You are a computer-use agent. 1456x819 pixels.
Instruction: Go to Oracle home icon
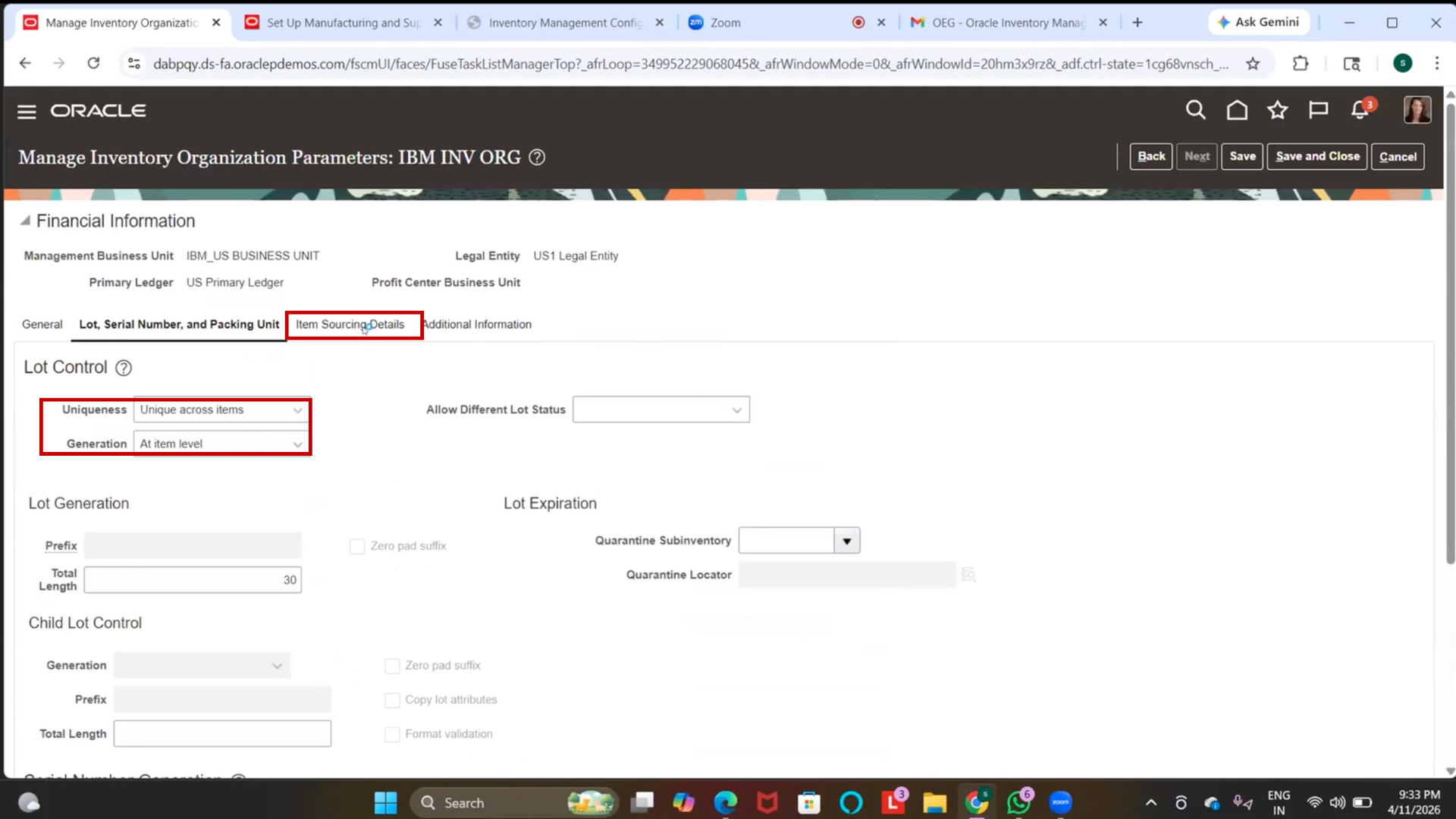(1237, 110)
